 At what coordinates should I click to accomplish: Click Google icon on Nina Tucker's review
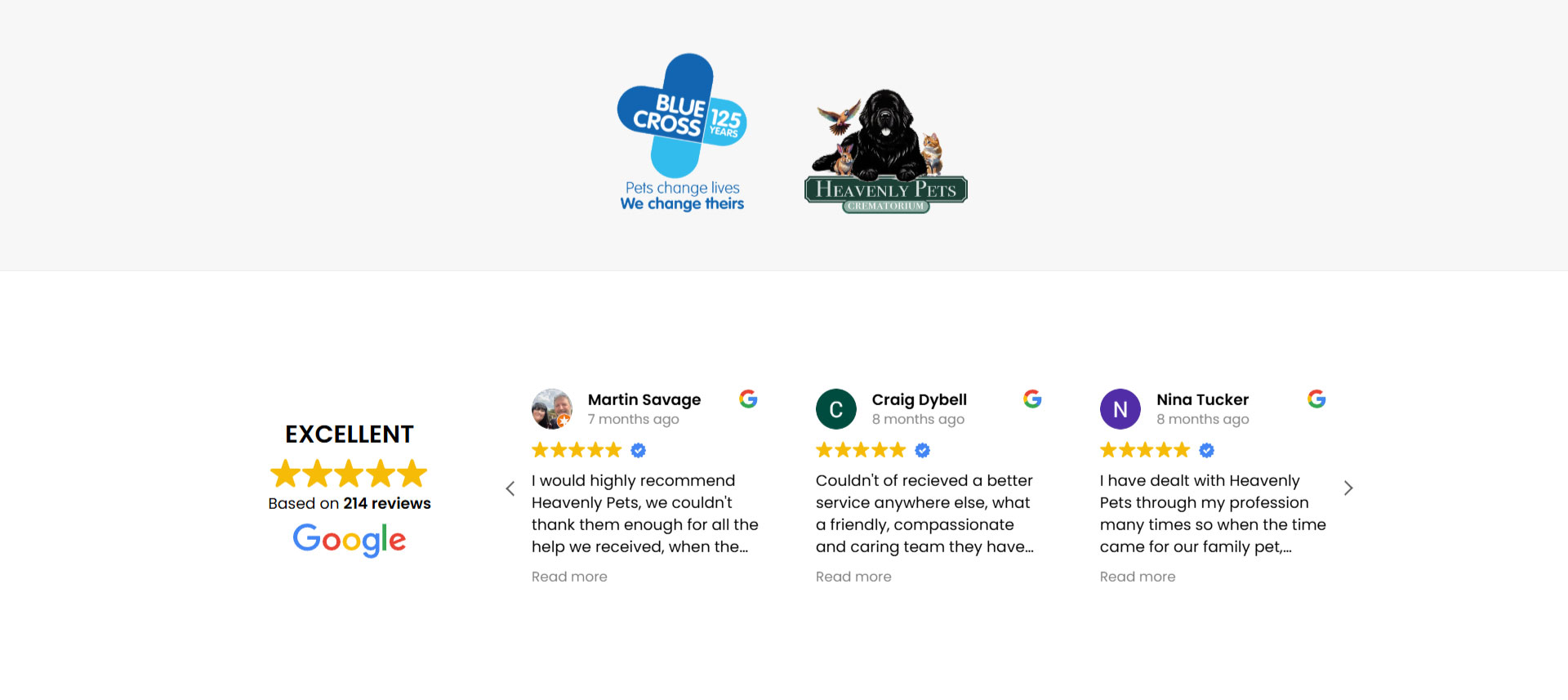[x=1316, y=399]
